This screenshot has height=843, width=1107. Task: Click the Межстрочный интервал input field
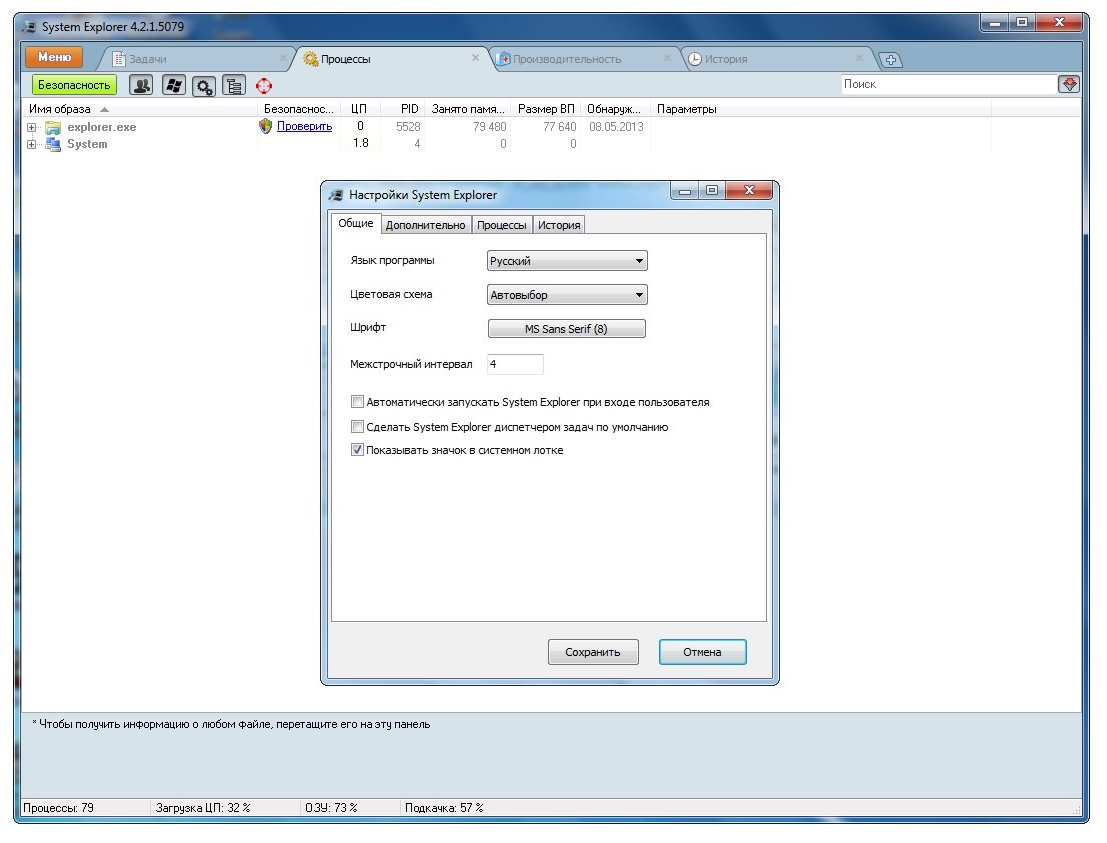(515, 364)
